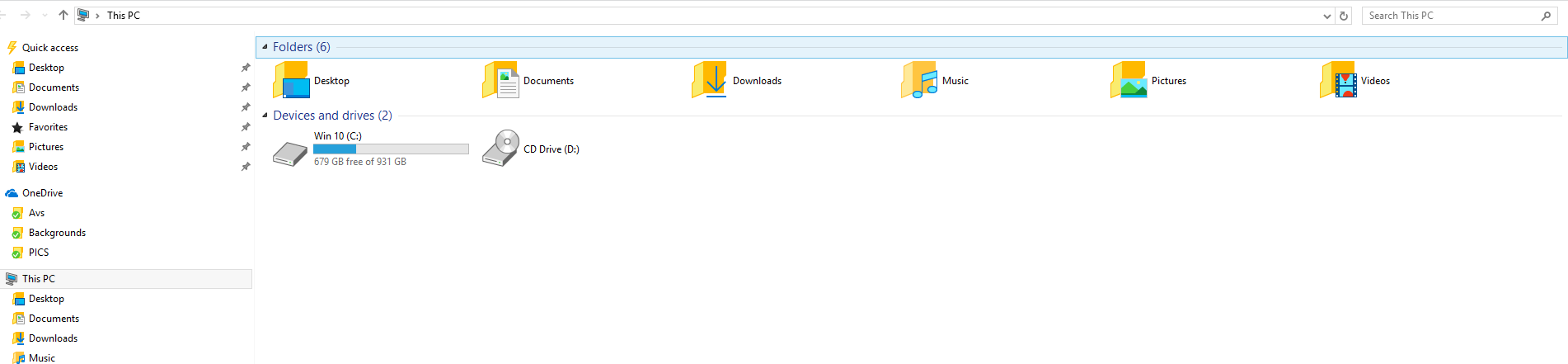Unpin Desktop from Quick access via pin icon

(x=245, y=68)
